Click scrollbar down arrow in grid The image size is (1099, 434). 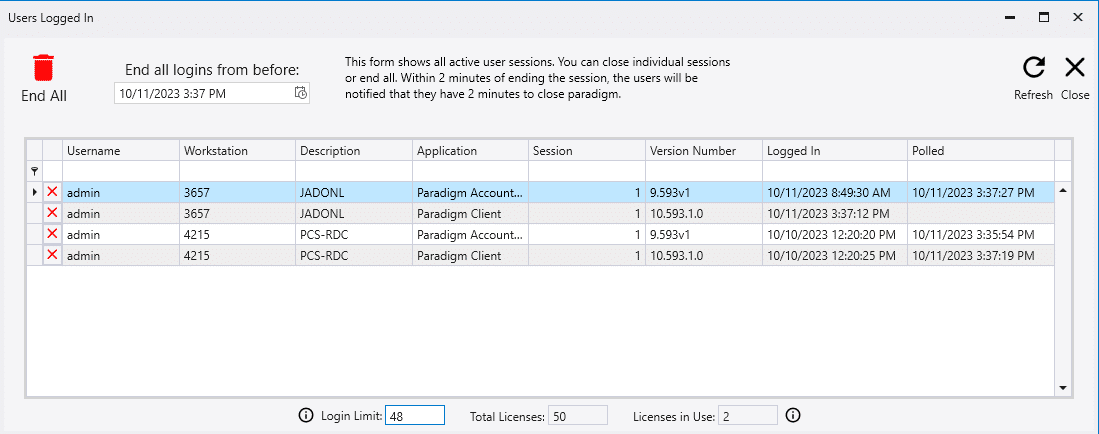coord(1063,388)
